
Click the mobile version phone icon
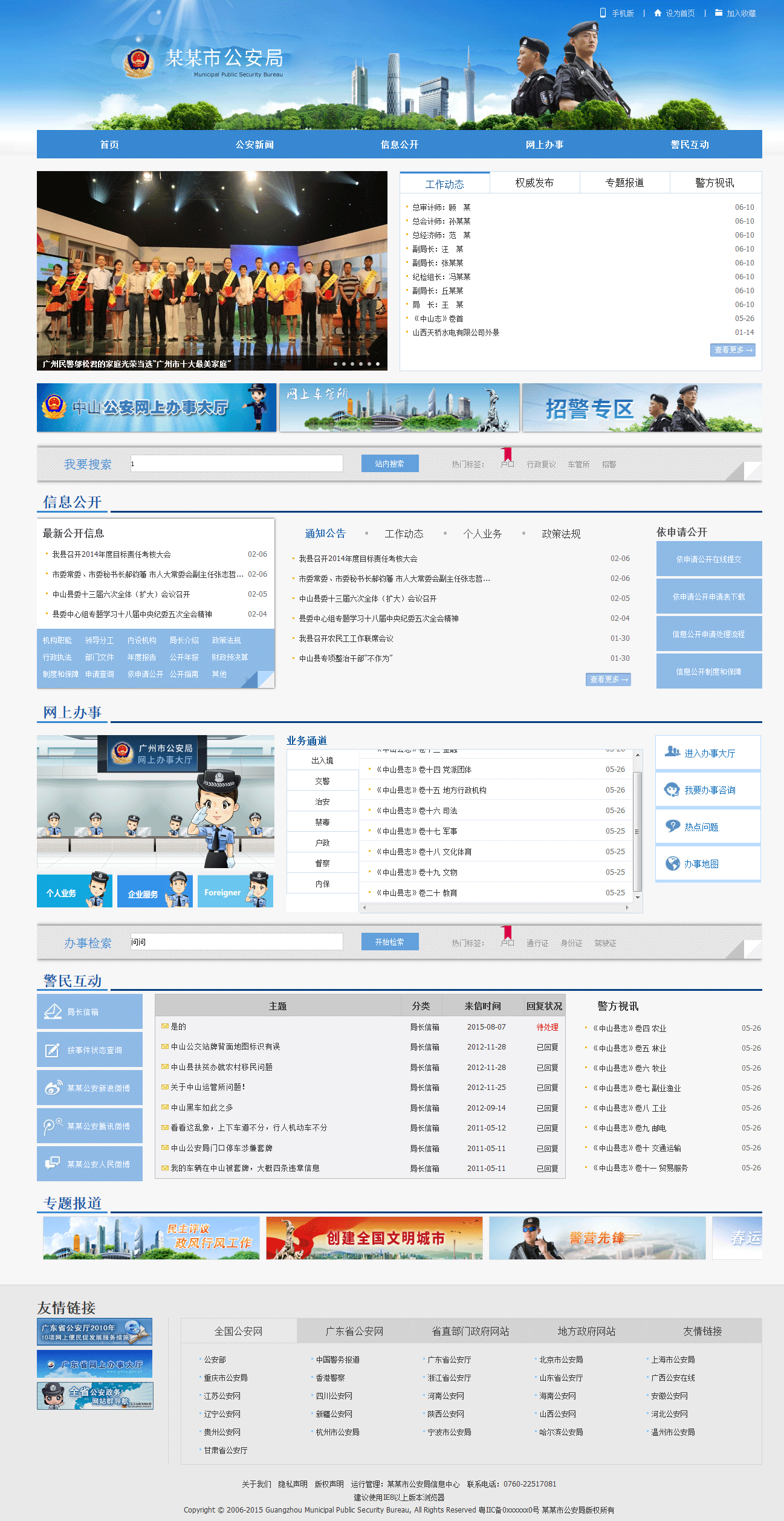pyautogui.click(x=603, y=13)
